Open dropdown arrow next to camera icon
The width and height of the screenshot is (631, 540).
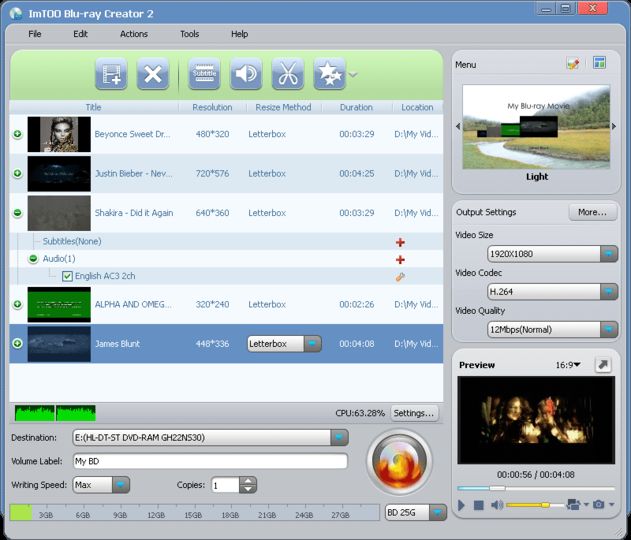tap(612, 505)
